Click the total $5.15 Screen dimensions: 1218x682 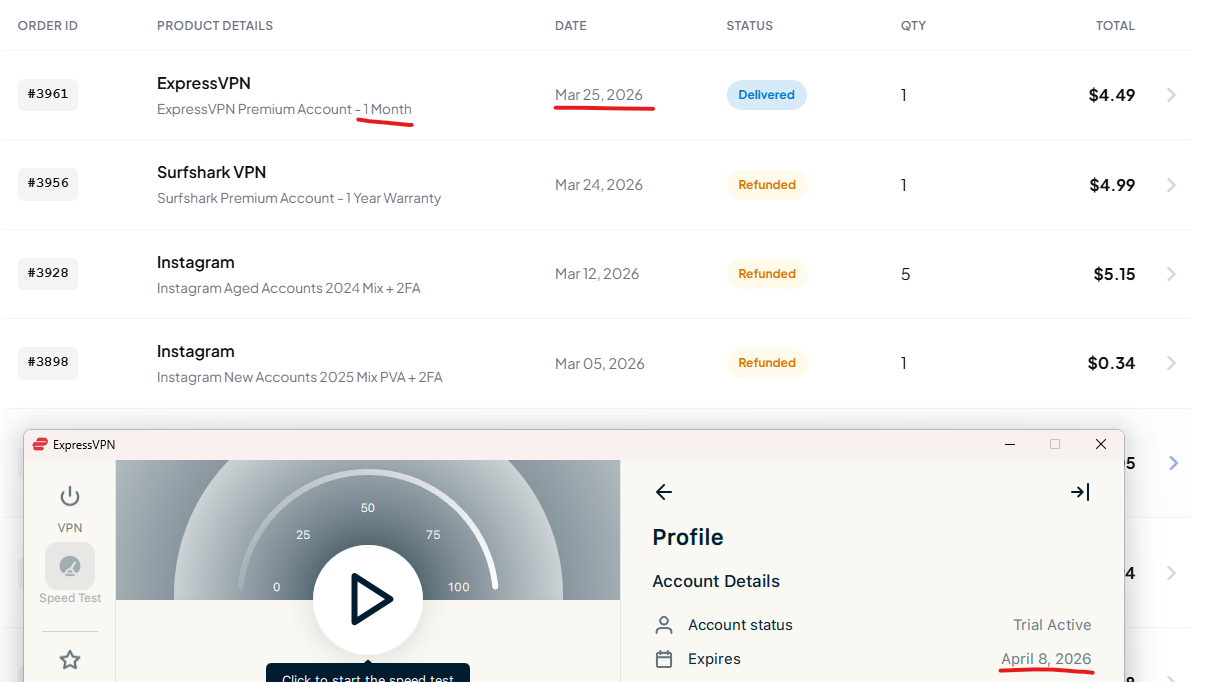tap(1114, 274)
